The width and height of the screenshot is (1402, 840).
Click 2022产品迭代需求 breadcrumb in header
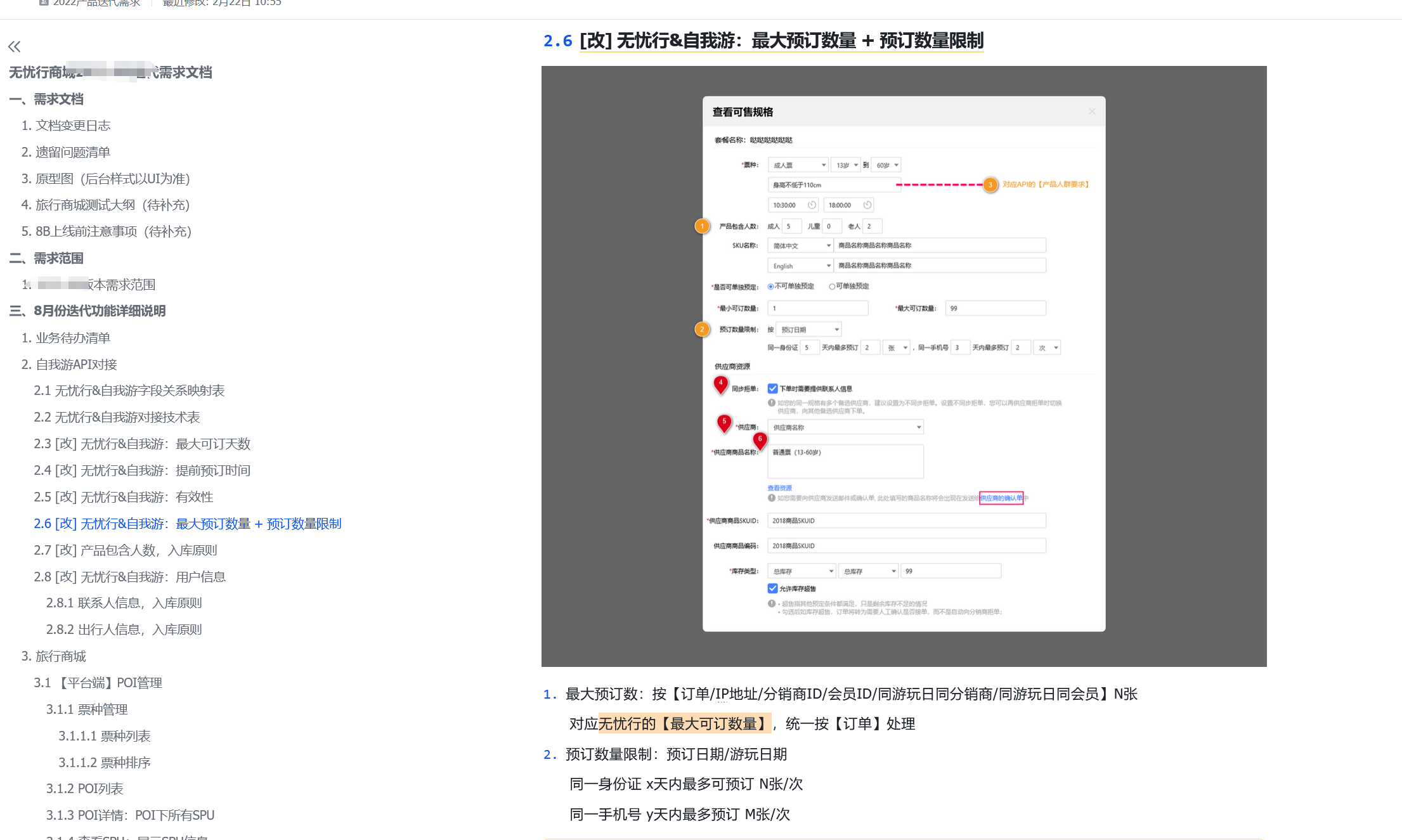coord(90,3)
